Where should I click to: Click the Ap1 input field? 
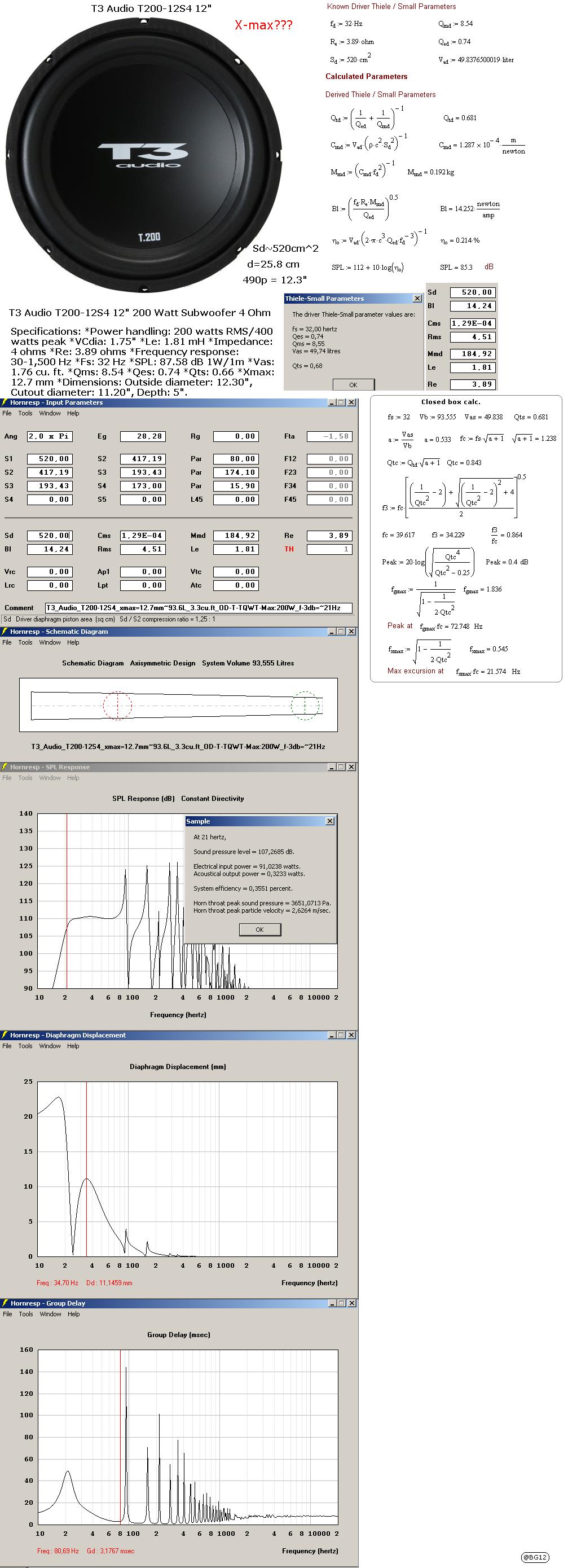tap(143, 572)
